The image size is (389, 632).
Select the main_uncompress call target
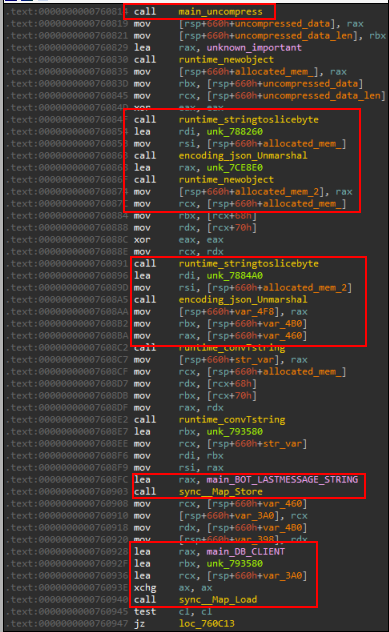click(220, 12)
